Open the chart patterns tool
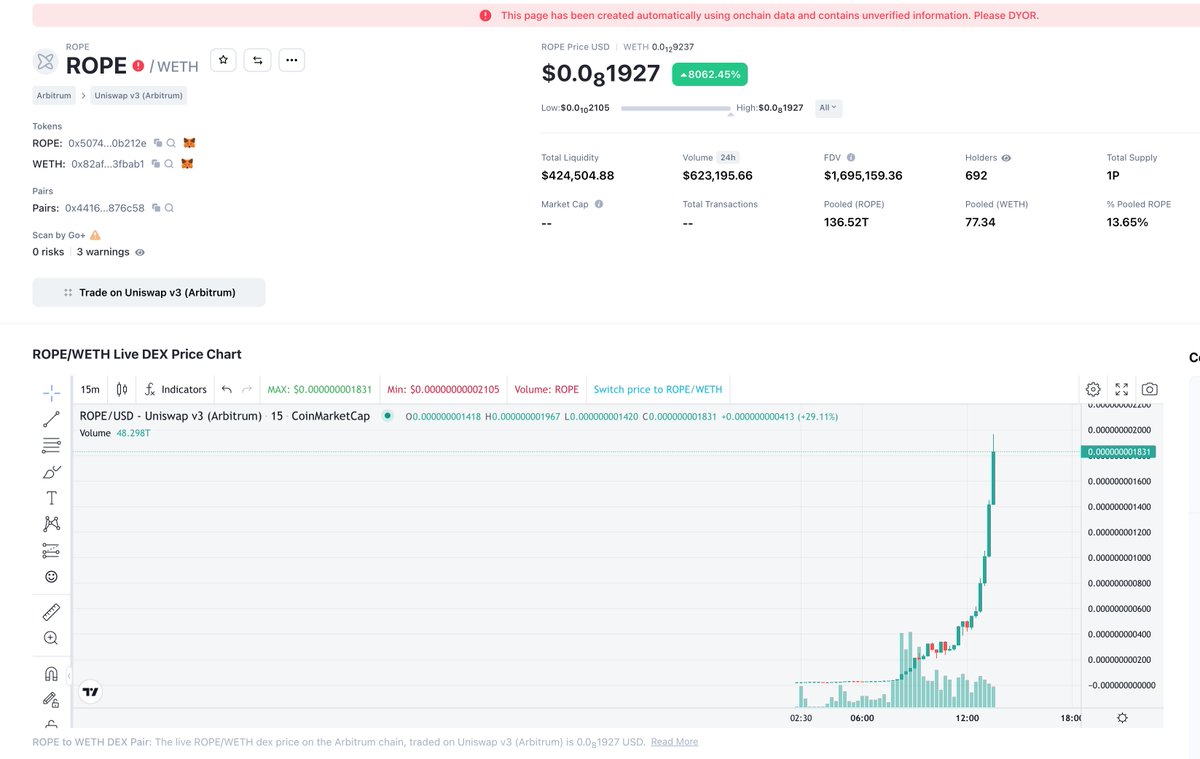Image resolution: width=1200 pixels, height=759 pixels. (51, 523)
